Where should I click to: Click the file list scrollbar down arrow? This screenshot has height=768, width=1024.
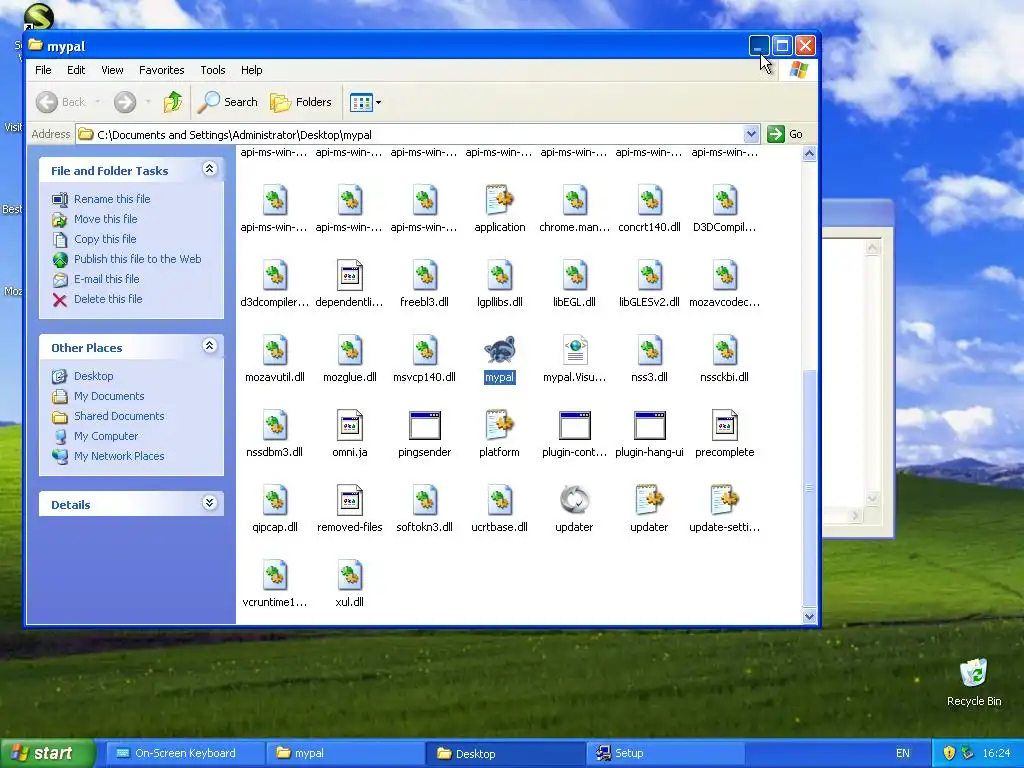(810, 616)
